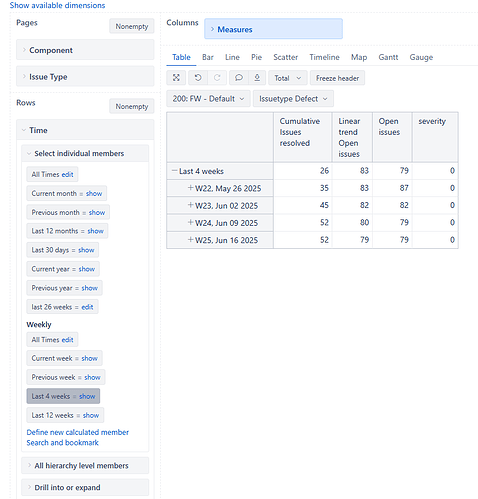Switch to the Gantt tab

388,57
